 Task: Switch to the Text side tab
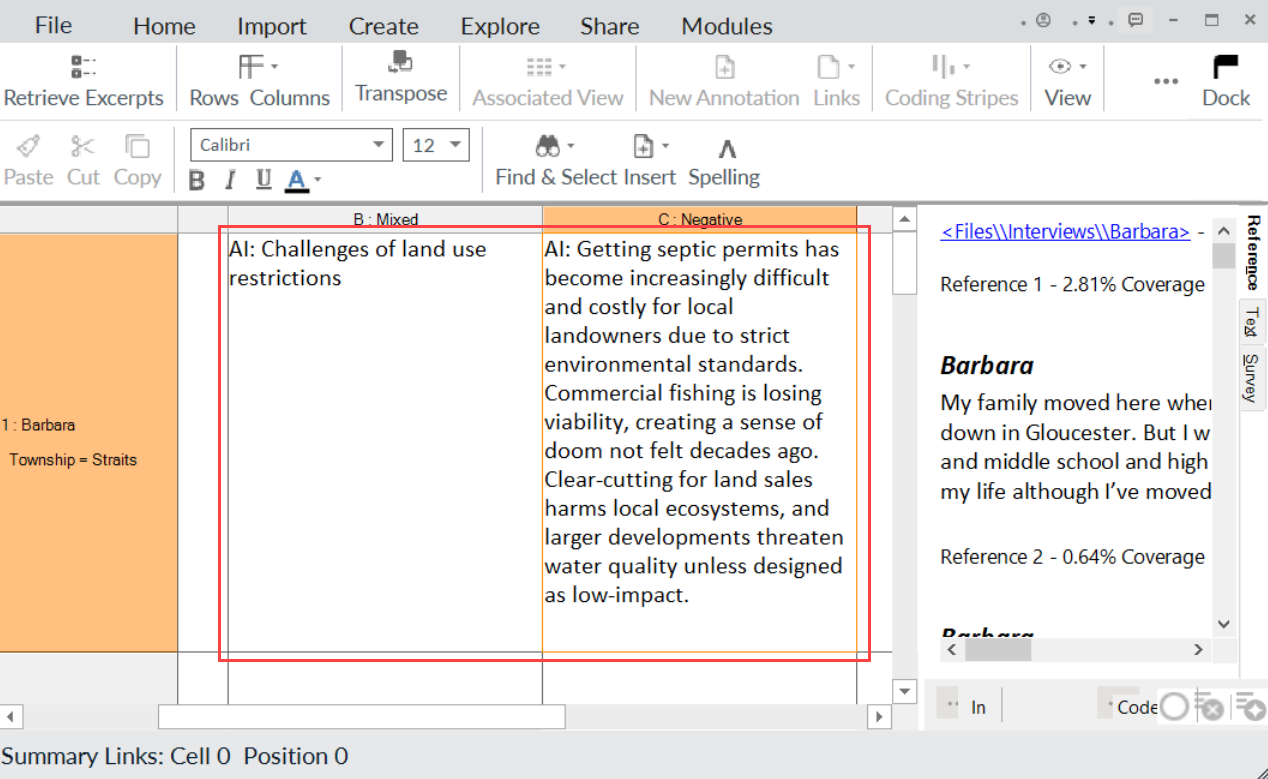(1250, 322)
